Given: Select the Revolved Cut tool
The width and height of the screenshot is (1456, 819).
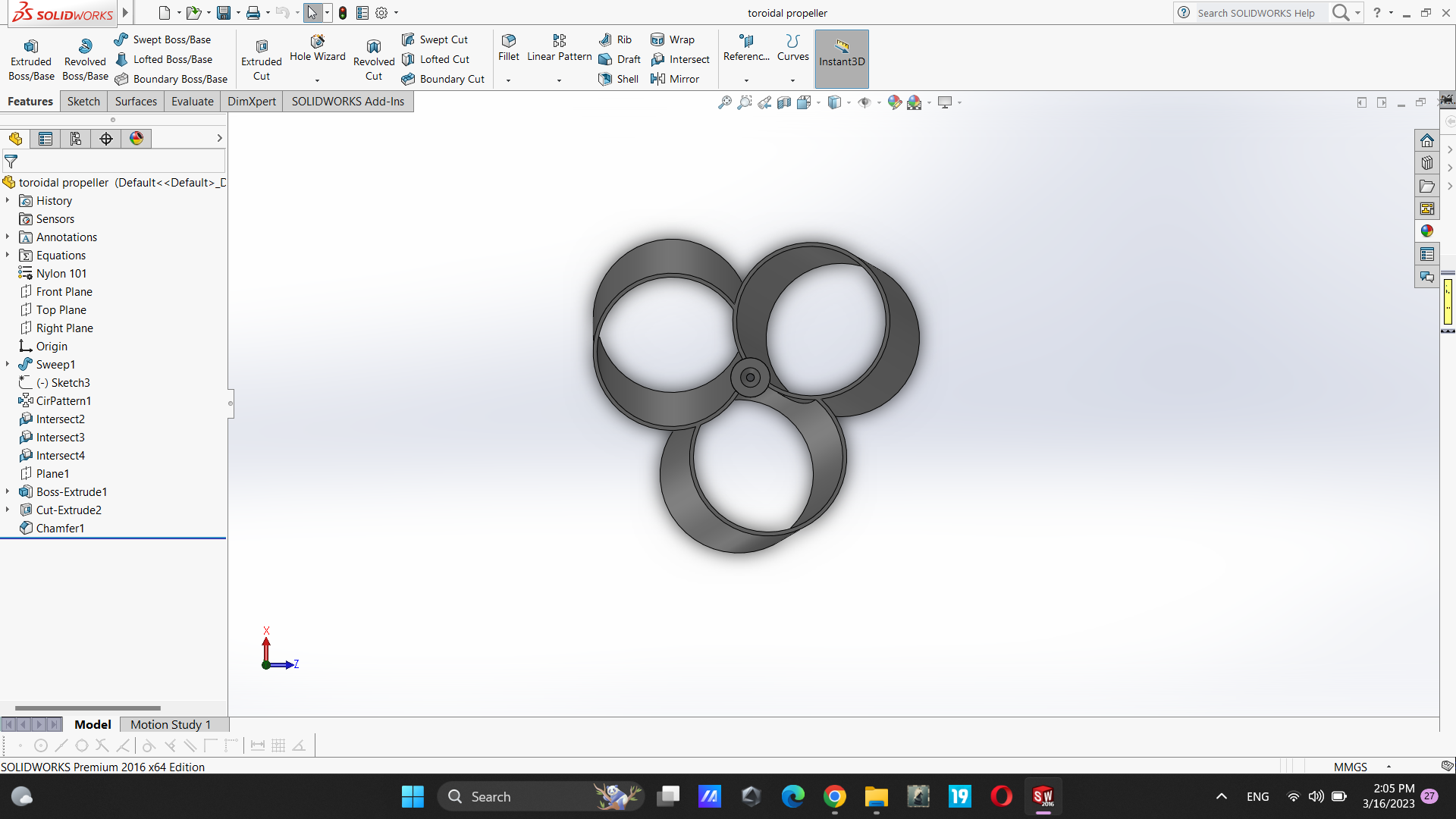Looking at the screenshot, I should (374, 59).
